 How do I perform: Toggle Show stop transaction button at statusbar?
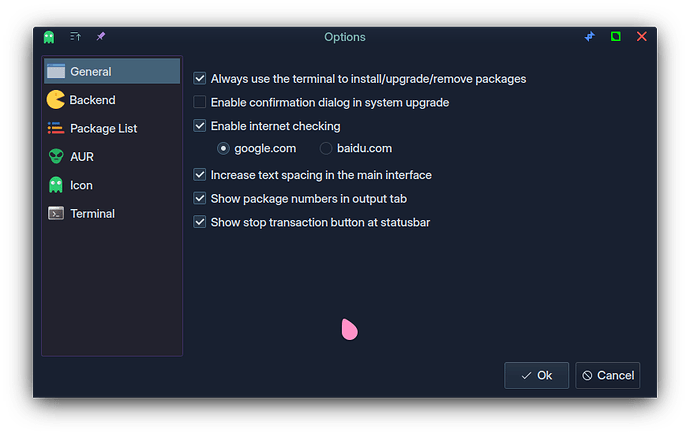pyautogui.click(x=200, y=222)
